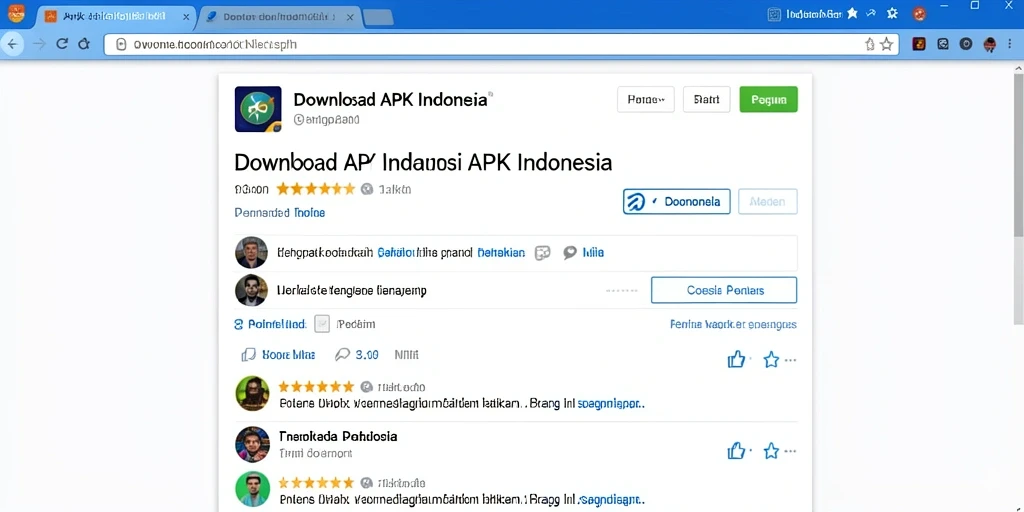Open 'Fenina kaorker enernges' link
The height and width of the screenshot is (512, 1024).
(733, 324)
